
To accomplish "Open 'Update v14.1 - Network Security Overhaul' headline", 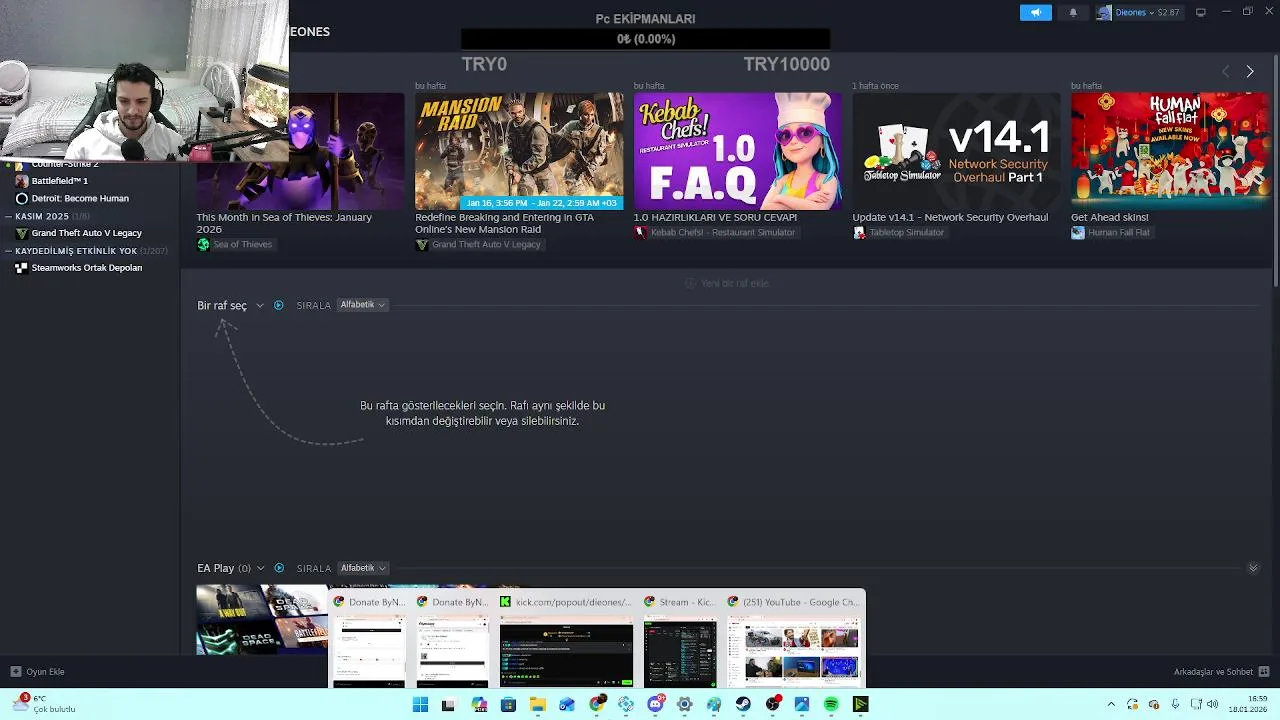I will 950,217.
